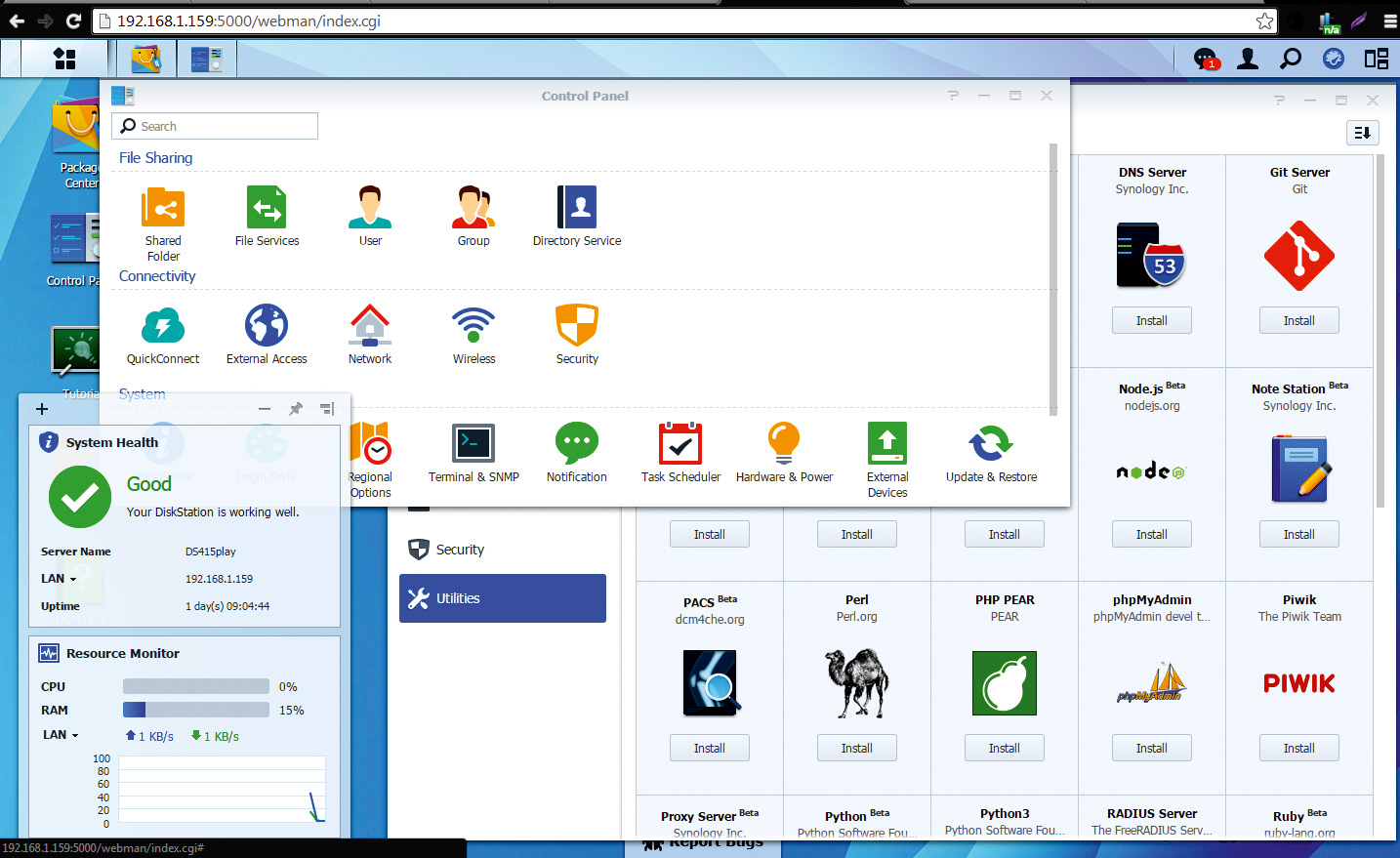Screen dimensions: 1400x858
Task: Install the PHP PEAR package
Action: [x=1005, y=748]
